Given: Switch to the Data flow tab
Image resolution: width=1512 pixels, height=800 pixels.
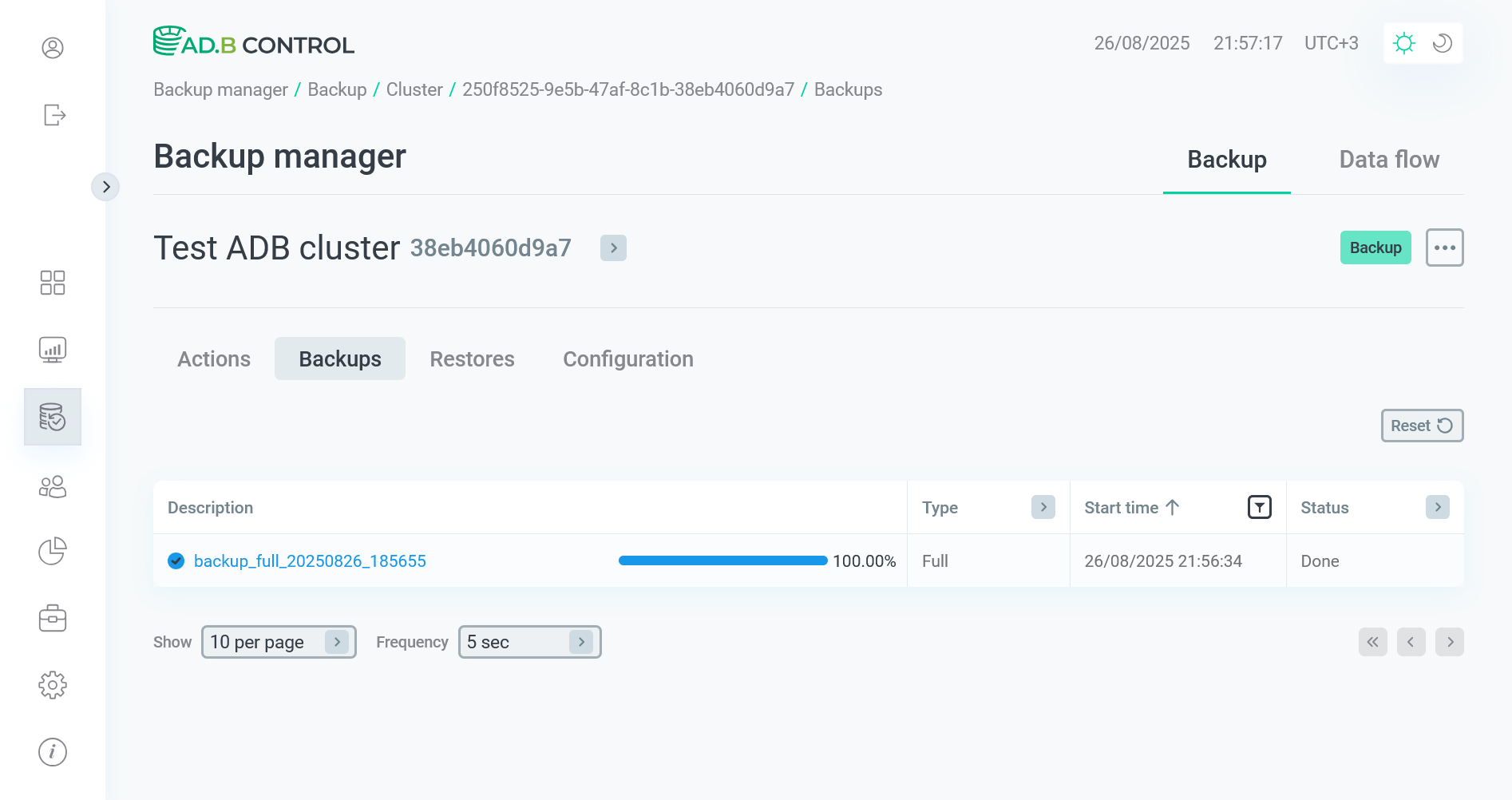Looking at the screenshot, I should click(1389, 159).
